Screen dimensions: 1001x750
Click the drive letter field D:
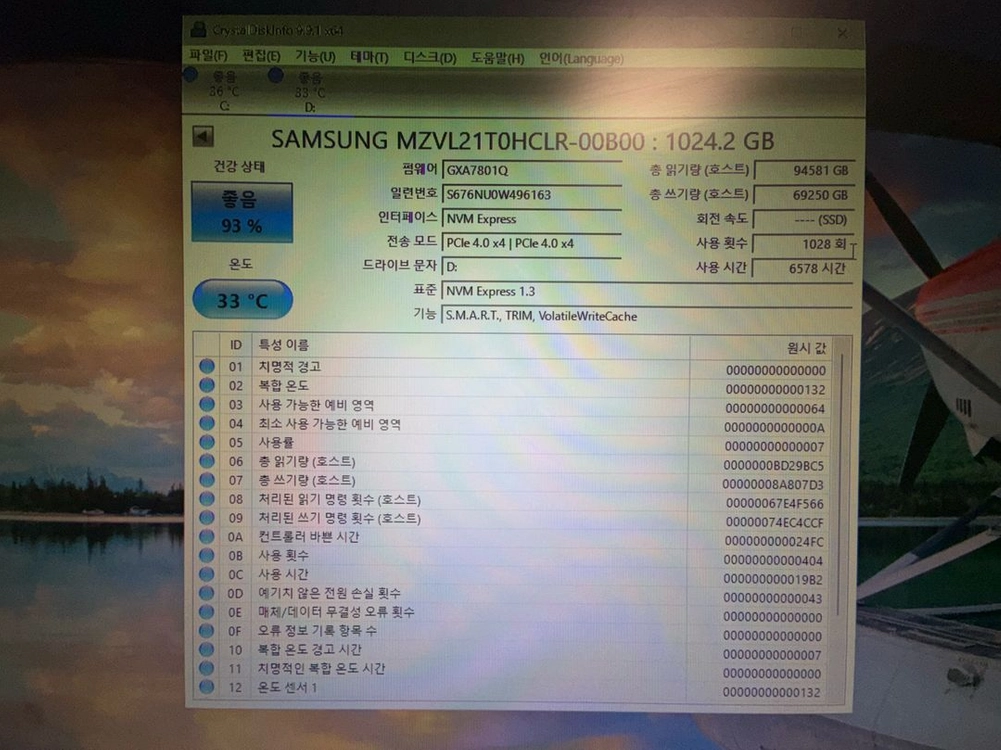(531, 267)
